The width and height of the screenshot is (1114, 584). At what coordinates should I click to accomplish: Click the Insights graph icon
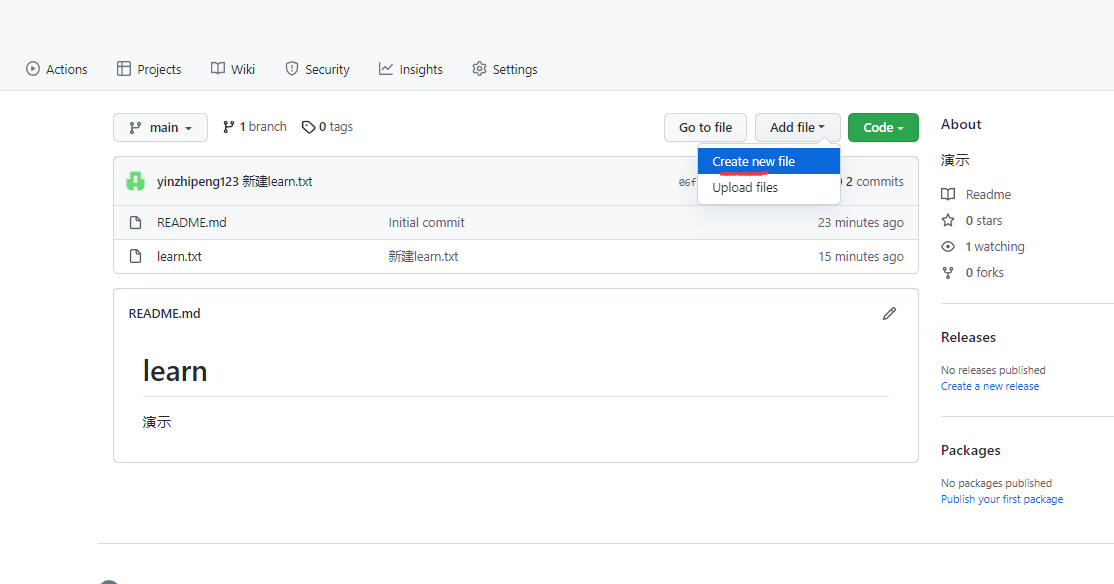tap(386, 68)
